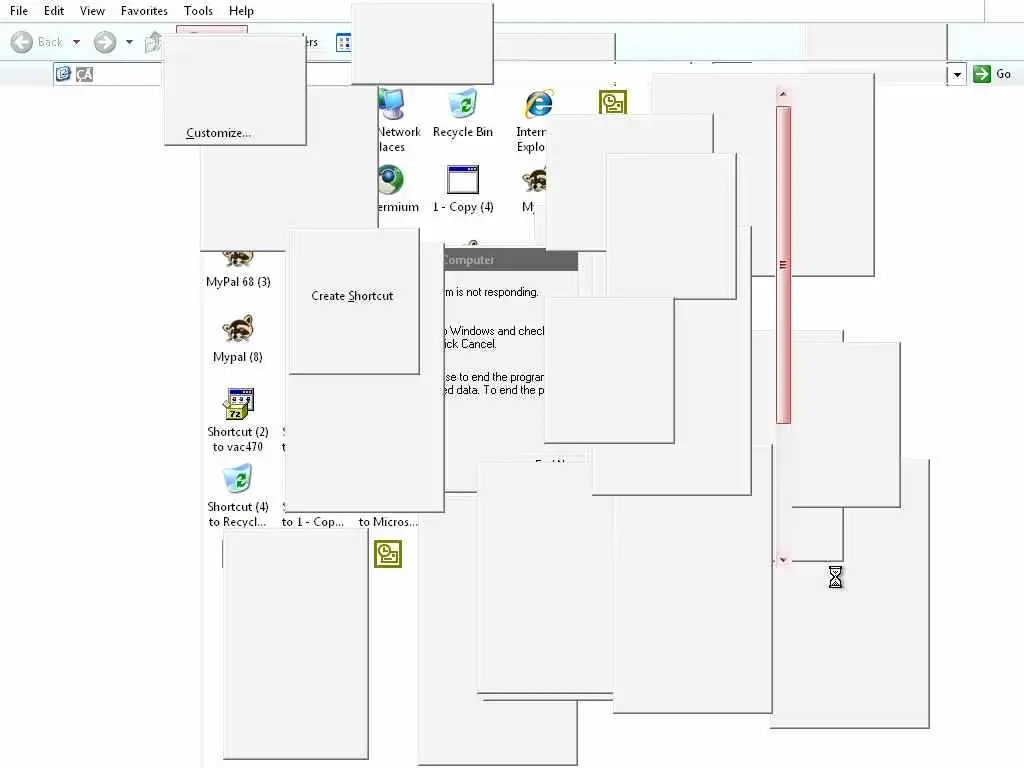Screen dimensions: 1024x768
Task: Select the yellow icon beside Internet Explorer
Action: tap(613, 103)
